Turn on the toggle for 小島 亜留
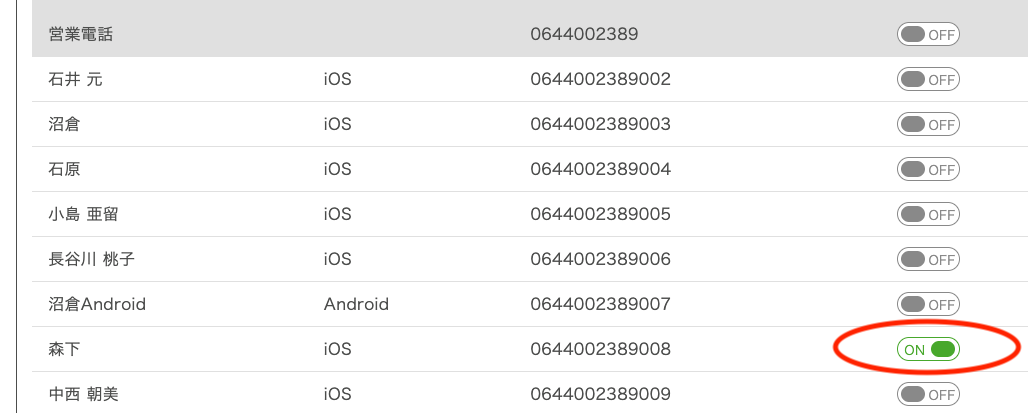This screenshot has height=413, width=1028. 928,215
